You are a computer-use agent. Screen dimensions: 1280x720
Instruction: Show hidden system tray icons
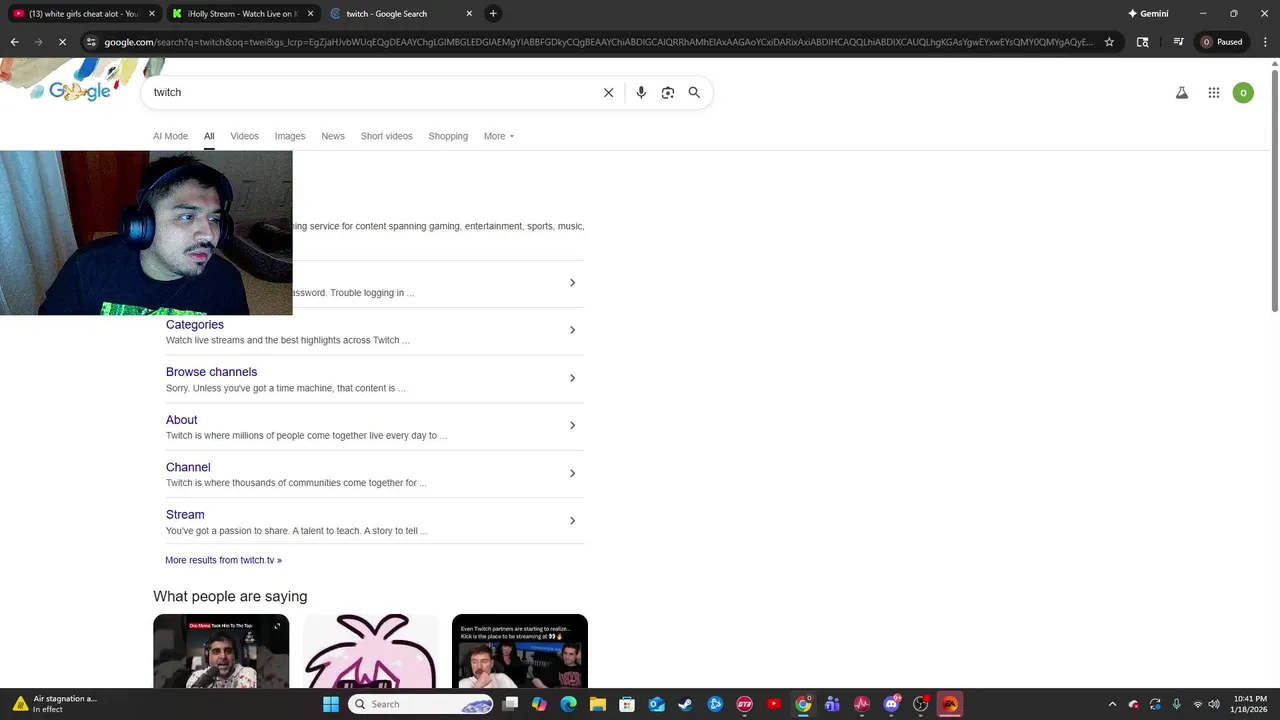pos(1112,704)
